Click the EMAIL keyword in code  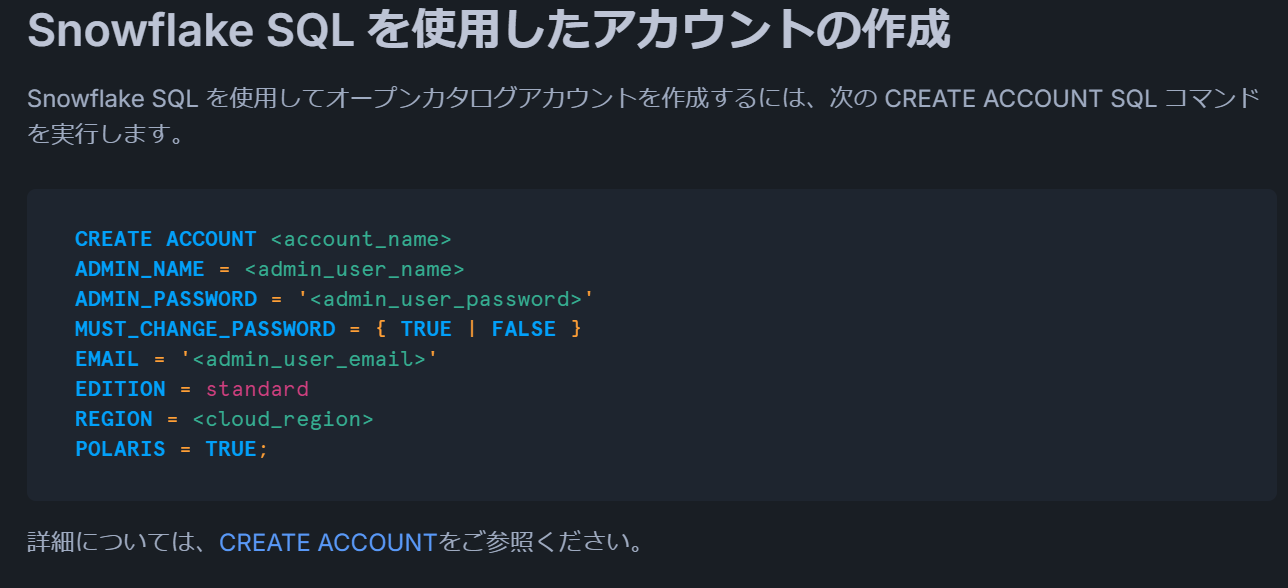click(106, 359)
